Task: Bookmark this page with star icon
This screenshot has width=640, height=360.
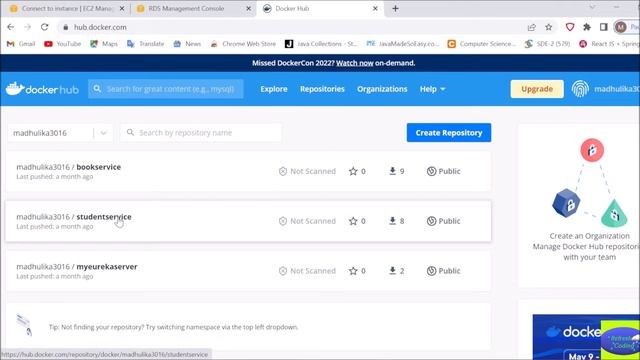Action: [549, 27]
